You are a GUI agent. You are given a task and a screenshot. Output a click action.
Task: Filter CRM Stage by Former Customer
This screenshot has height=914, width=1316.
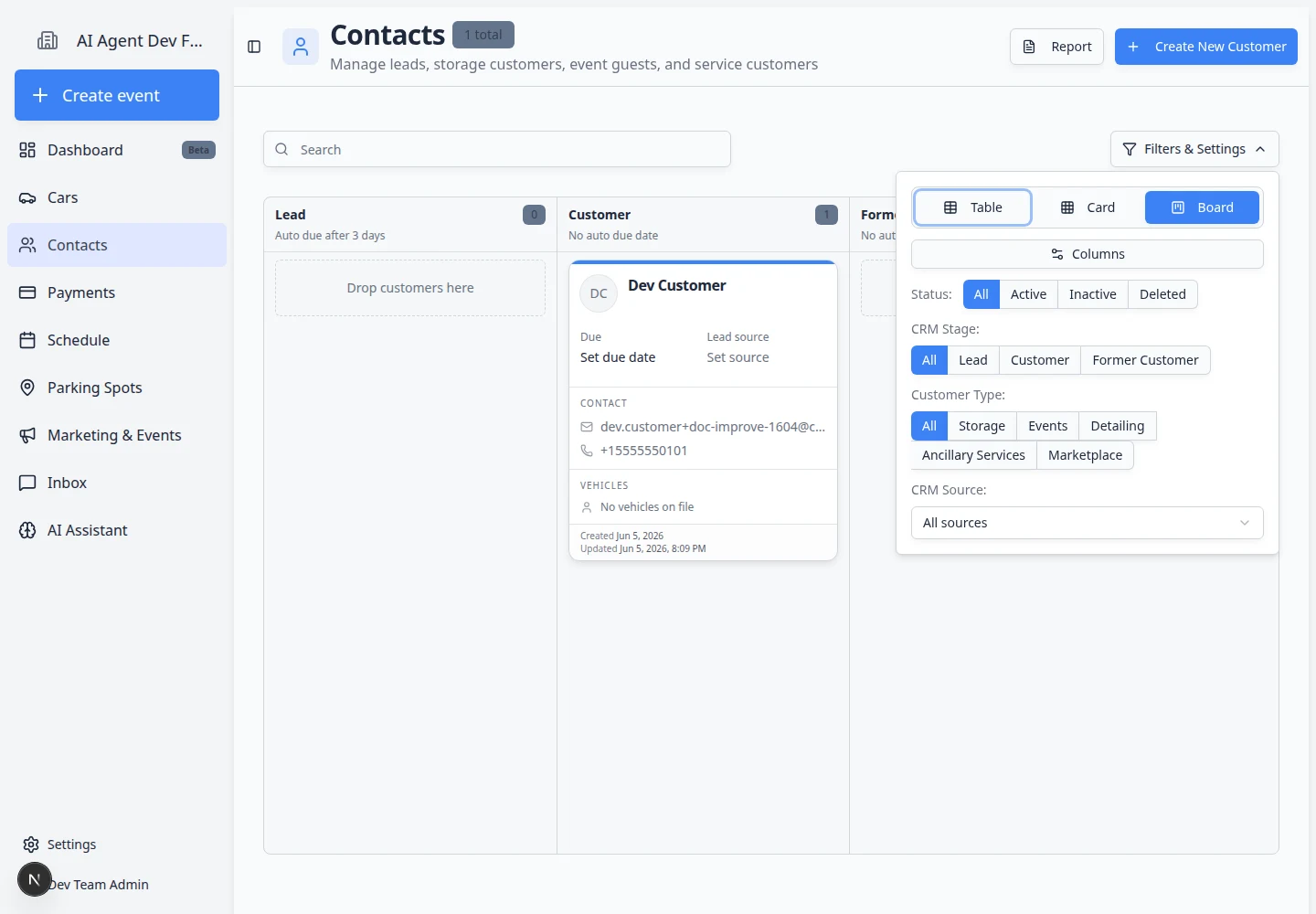(x=1145, y=360)
